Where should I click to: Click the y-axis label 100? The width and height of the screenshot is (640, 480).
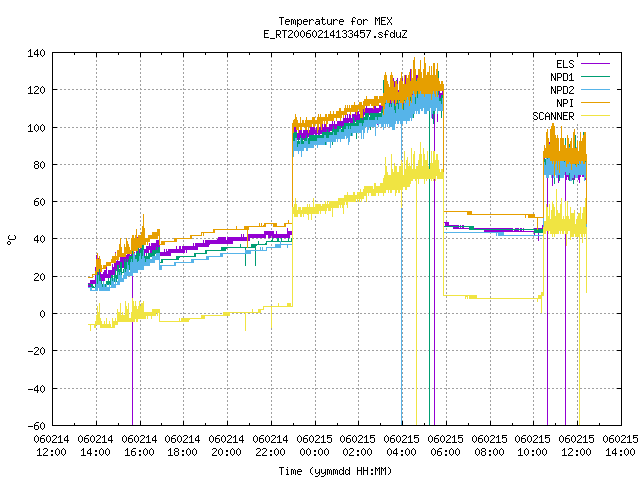coord(36,128)
